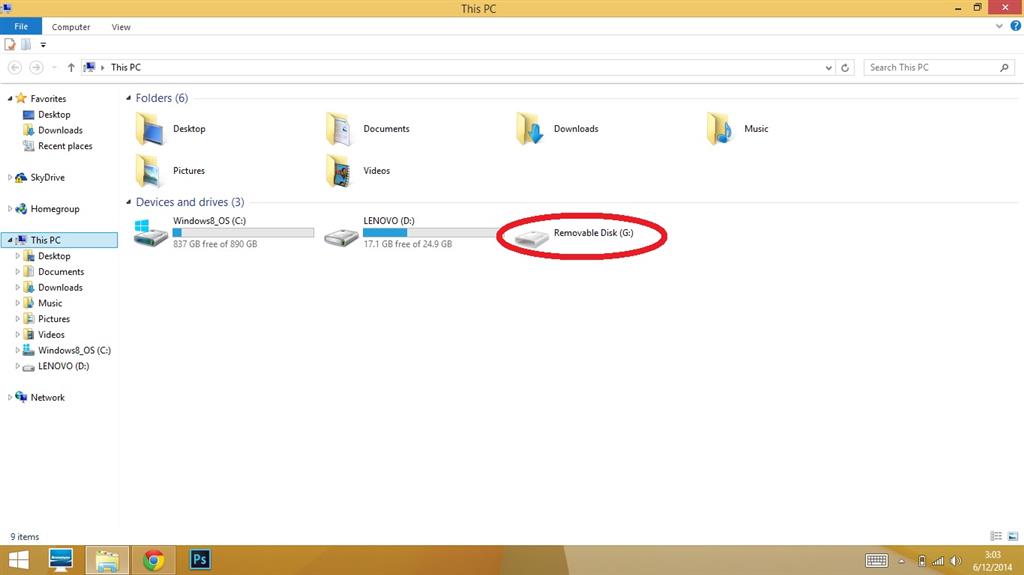
Task: Click the "9 items" status bar text
Action: (x=25, y=536)
